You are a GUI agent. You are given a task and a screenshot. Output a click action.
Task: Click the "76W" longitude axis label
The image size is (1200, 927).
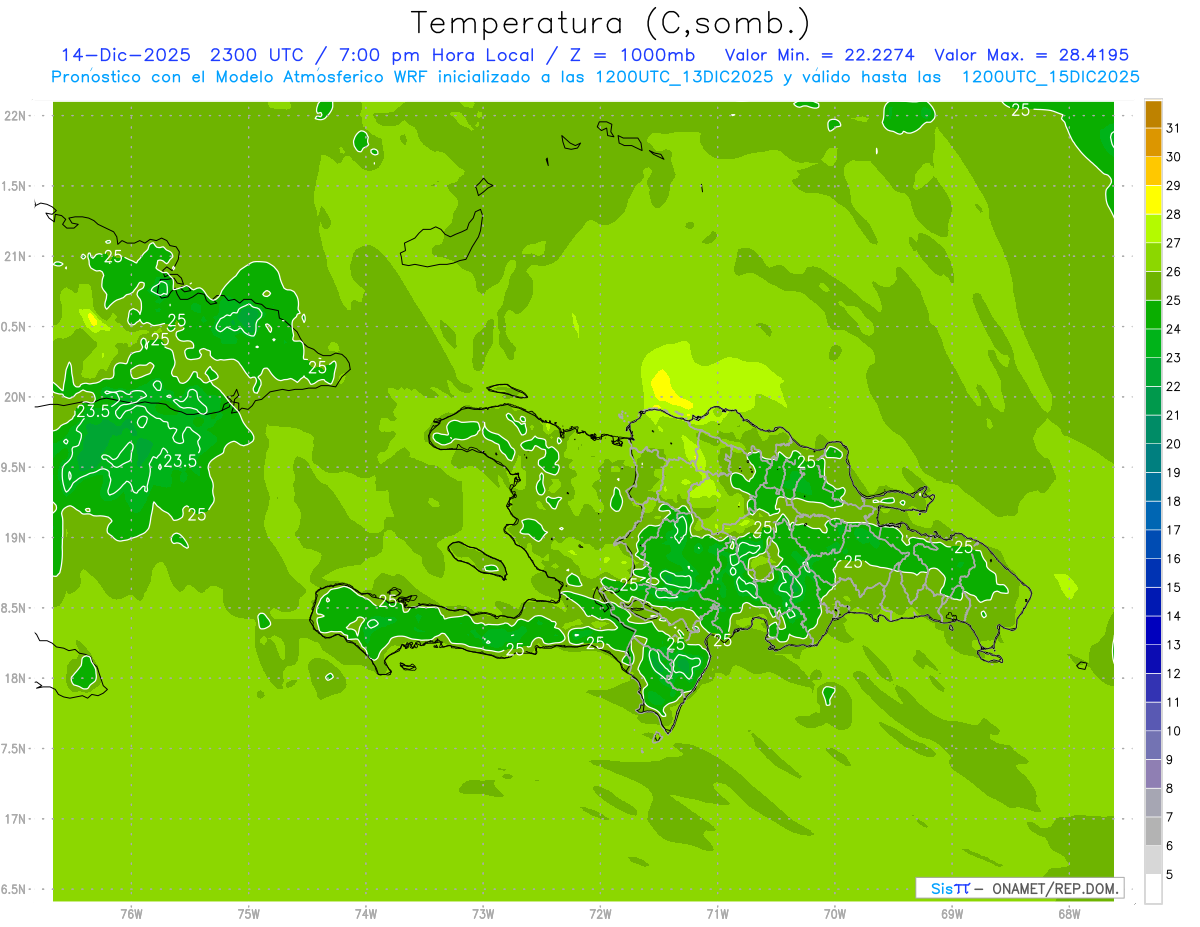pyautogui.click(x=131, y=914)
